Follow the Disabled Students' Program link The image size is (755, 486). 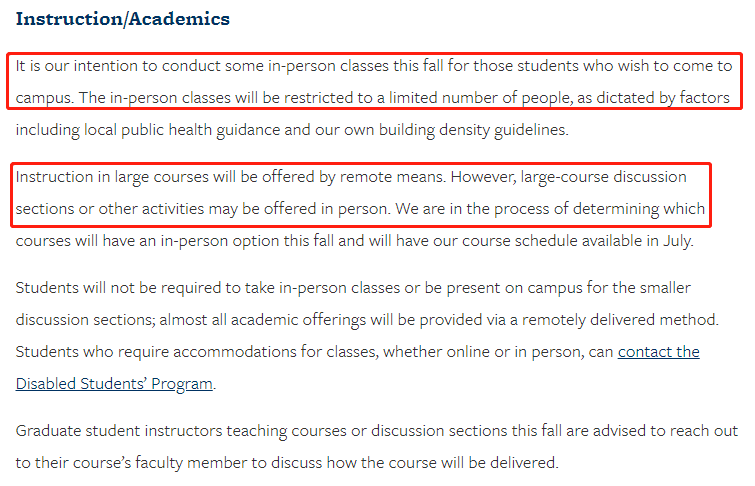pyautogui.click(x=114, y=384)
